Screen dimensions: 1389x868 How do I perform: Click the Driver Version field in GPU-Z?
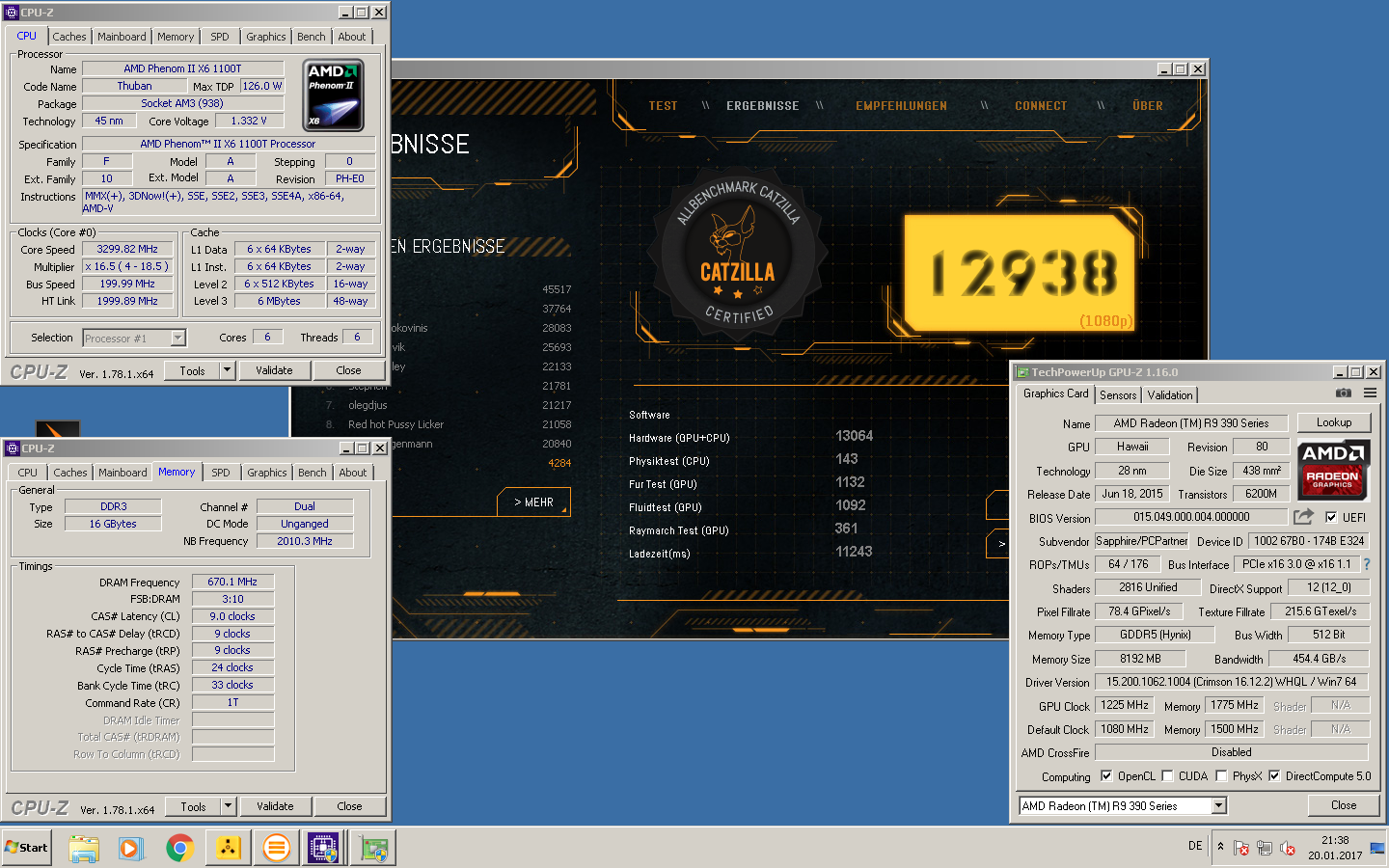[x=1231, y=682]
